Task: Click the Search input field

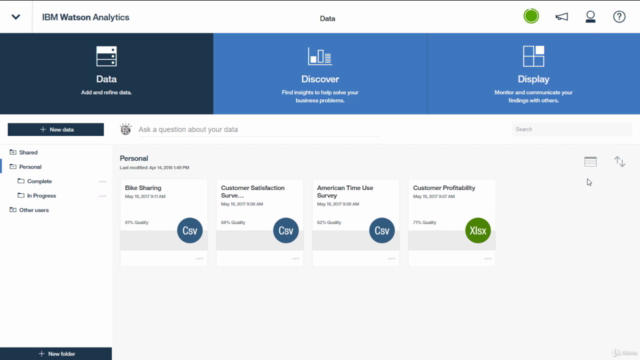Action: click(x=572, y=129)
